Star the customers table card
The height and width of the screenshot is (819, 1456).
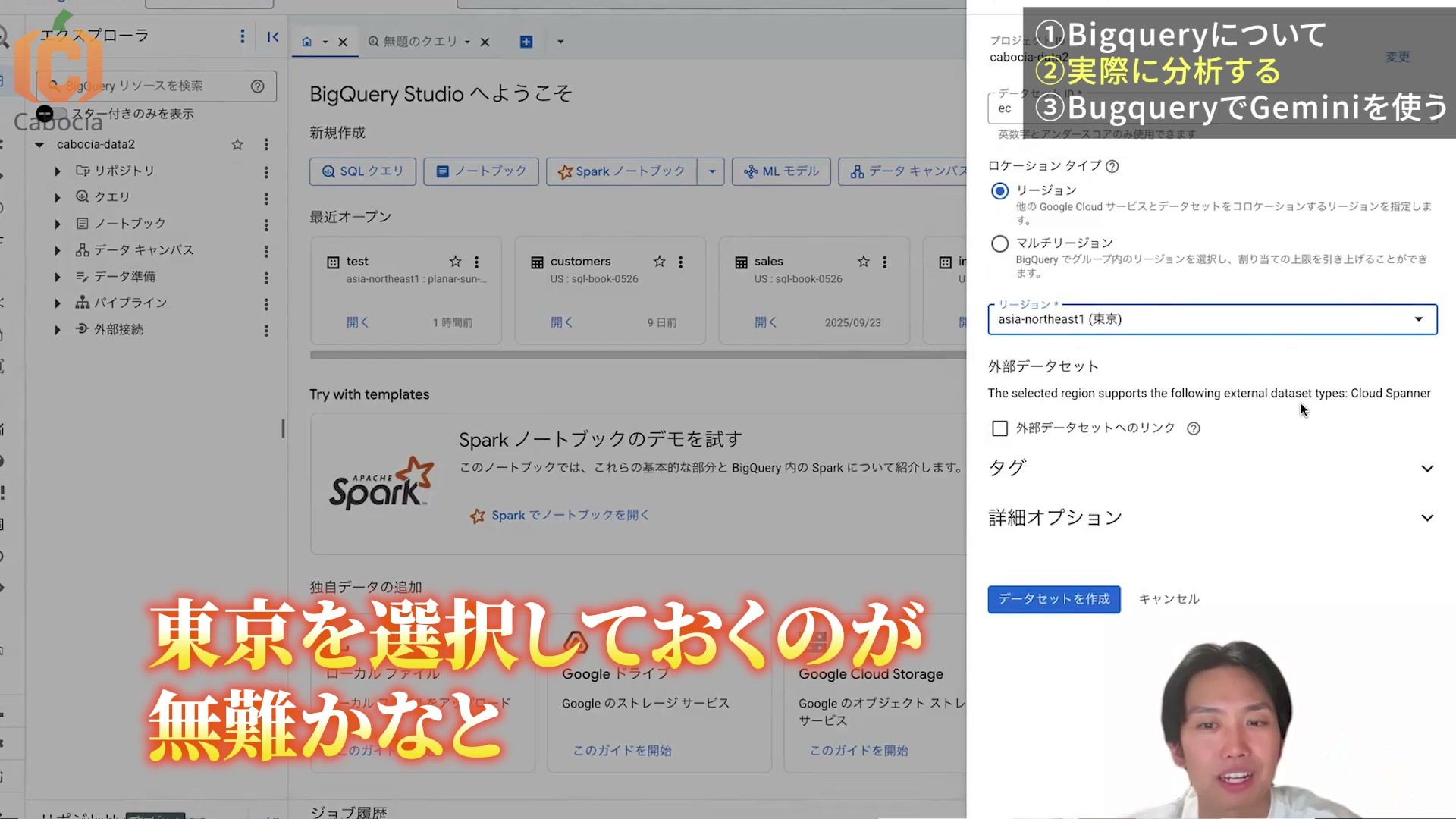coord(659,262)
